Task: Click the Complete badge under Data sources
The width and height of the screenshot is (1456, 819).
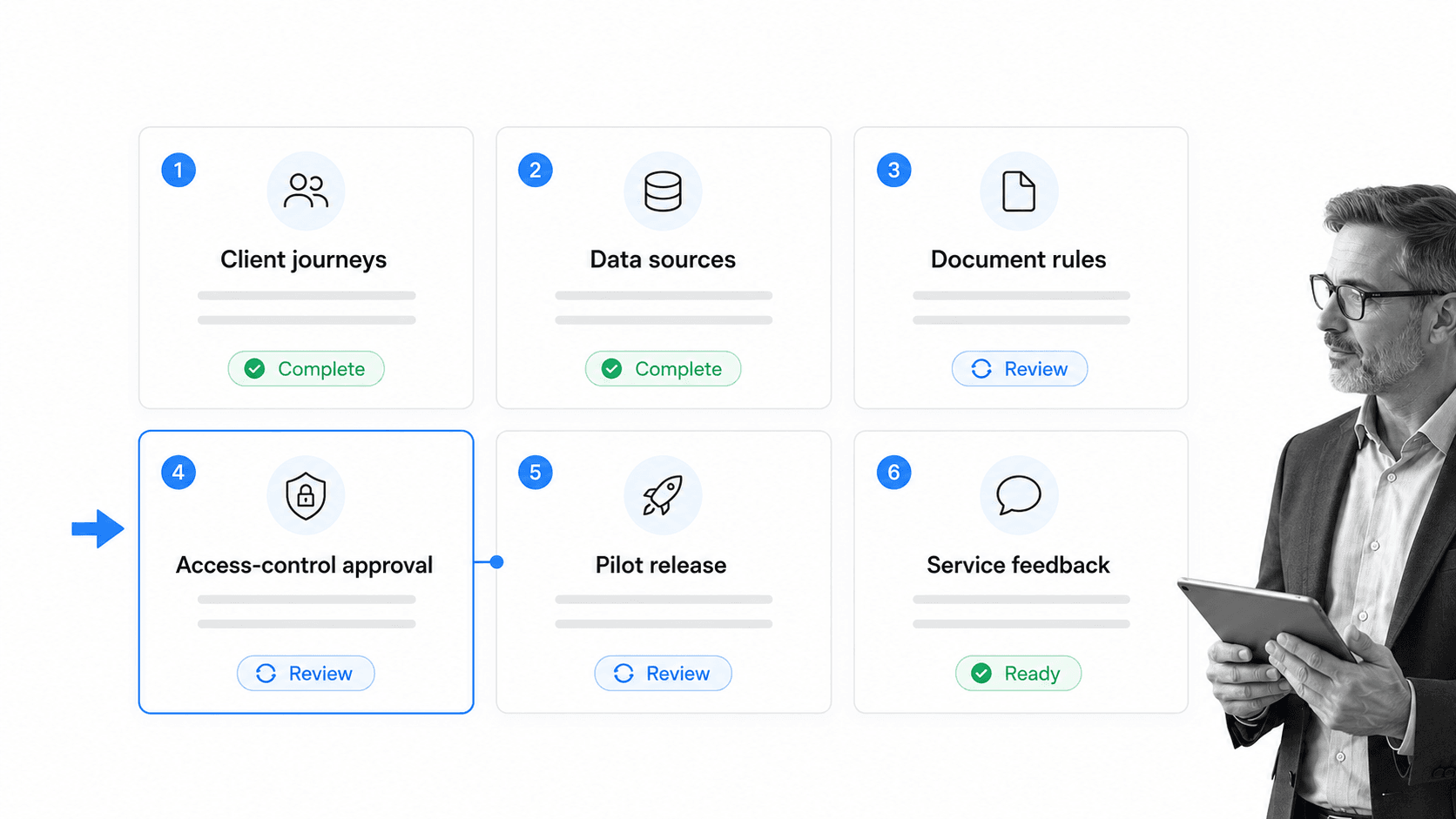Action: (x=663, y=369)
